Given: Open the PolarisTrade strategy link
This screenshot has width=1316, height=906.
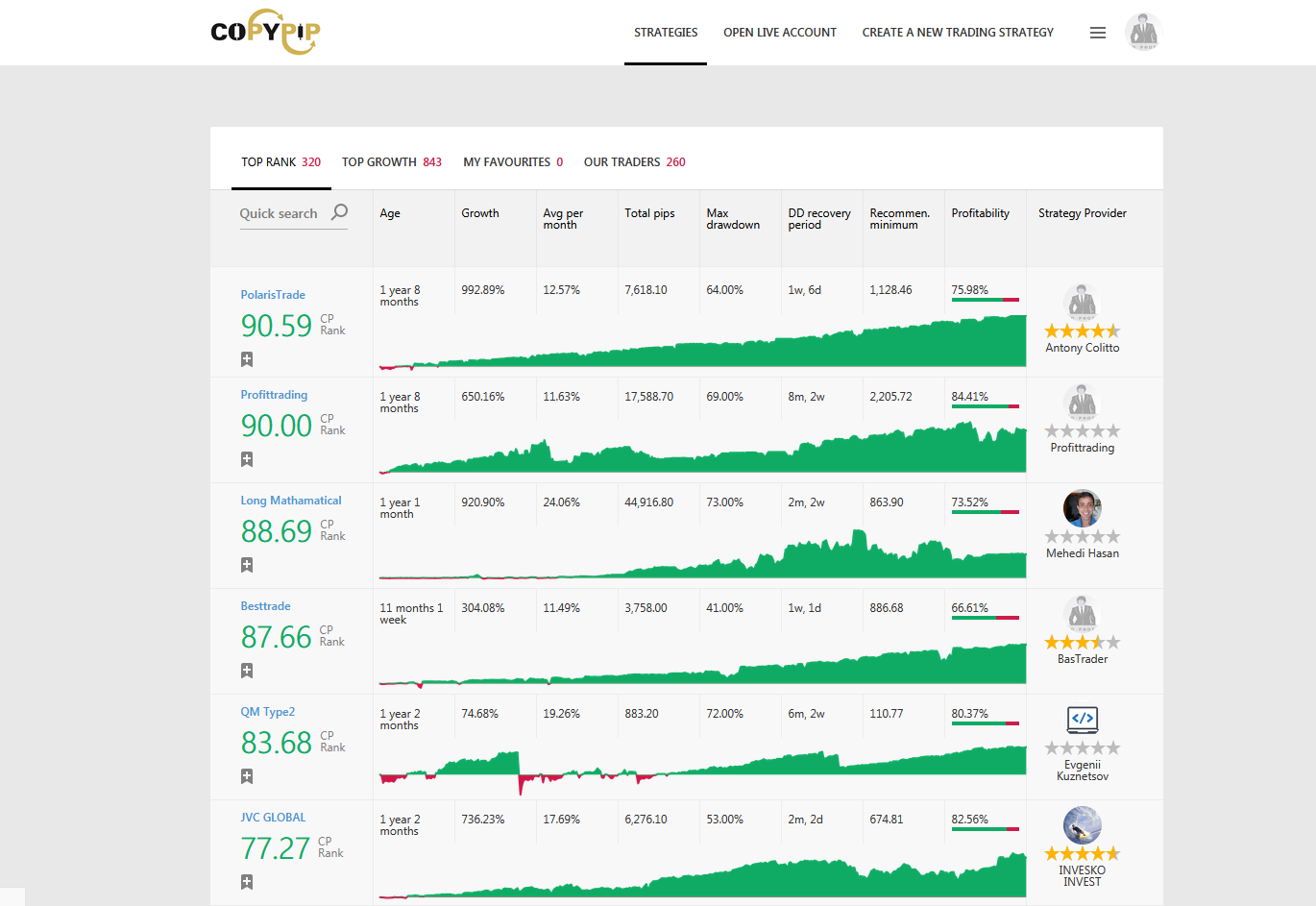Looking at the screenshot, I should (x=273, y=295).
